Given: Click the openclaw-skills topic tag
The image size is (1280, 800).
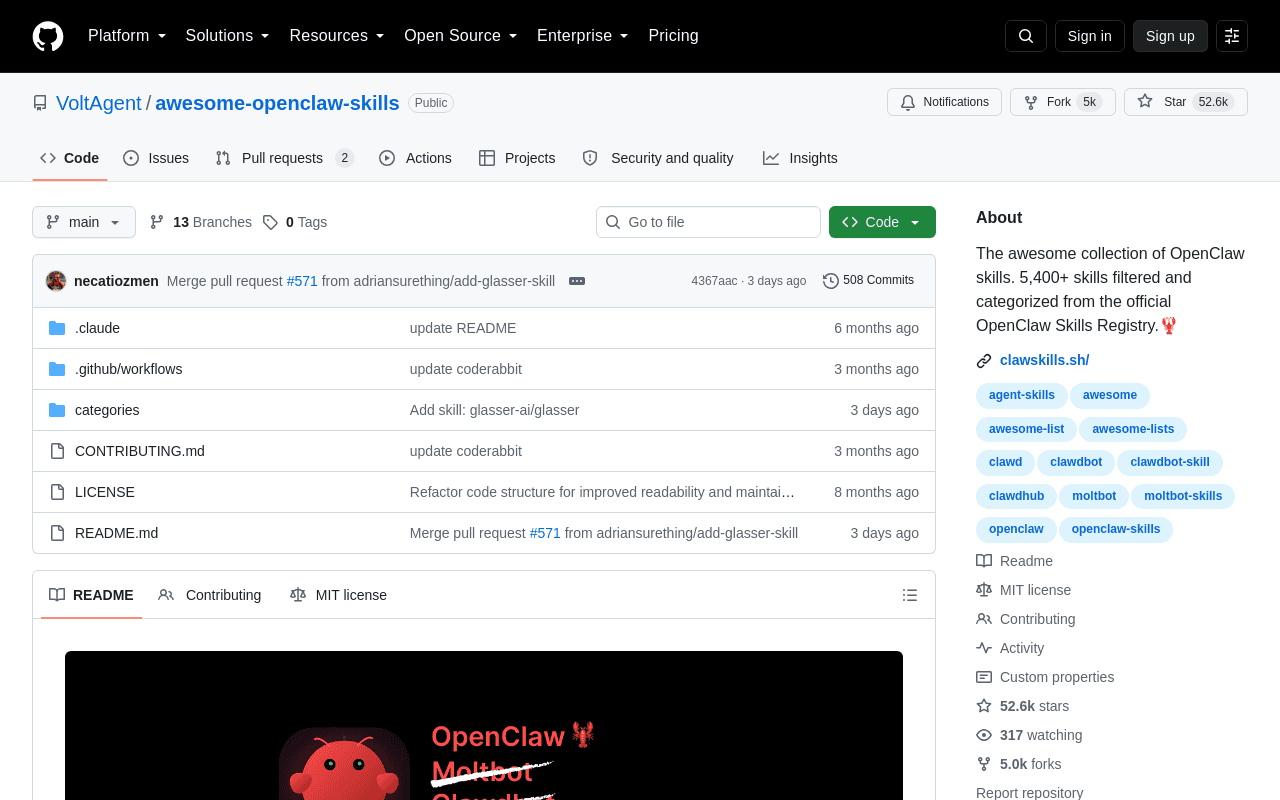Looking at the screenshot, I should [x=1116, y=530].
